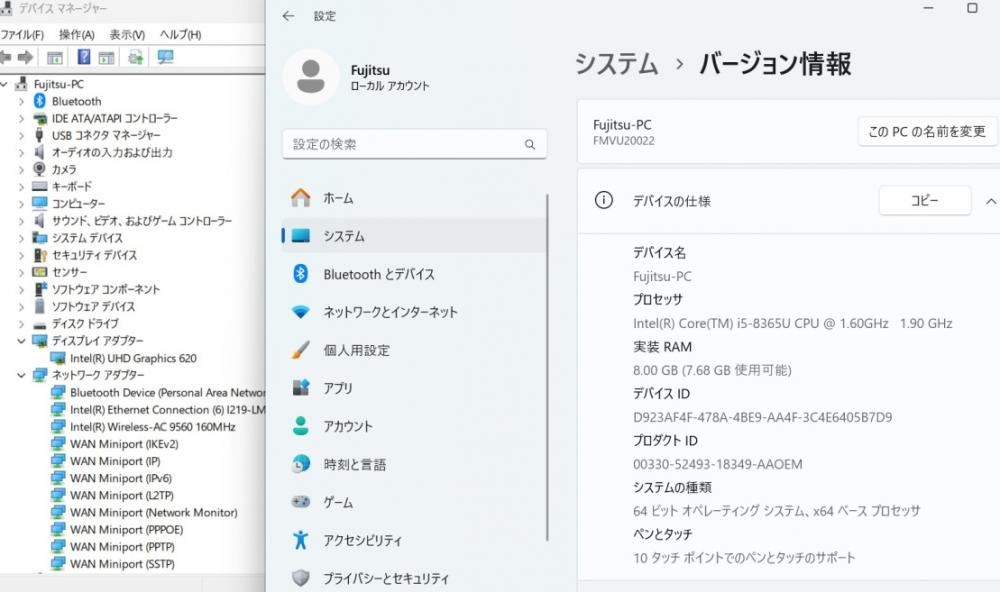Select the センサー device icon
The image size is (1000, 592).
click(40, 272)
